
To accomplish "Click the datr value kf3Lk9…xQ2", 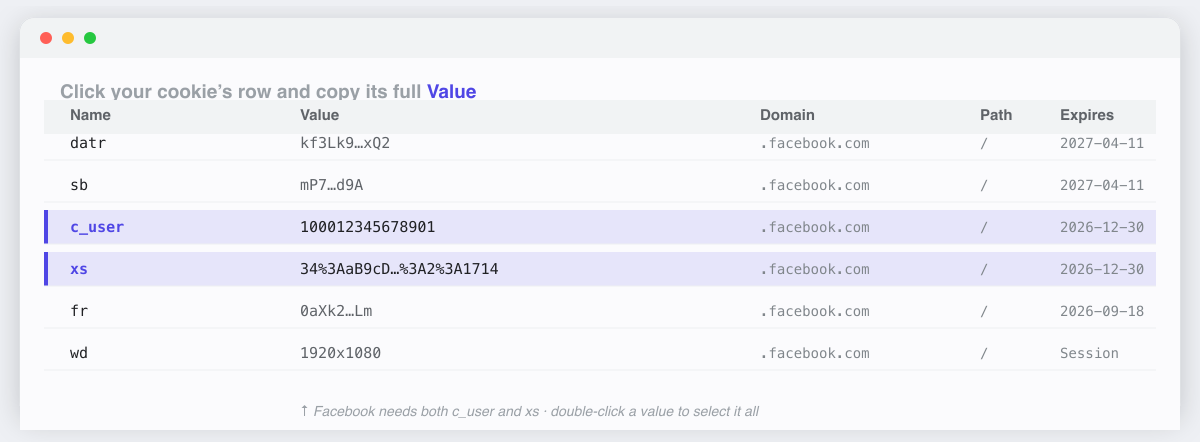I will tap(345, 143).
